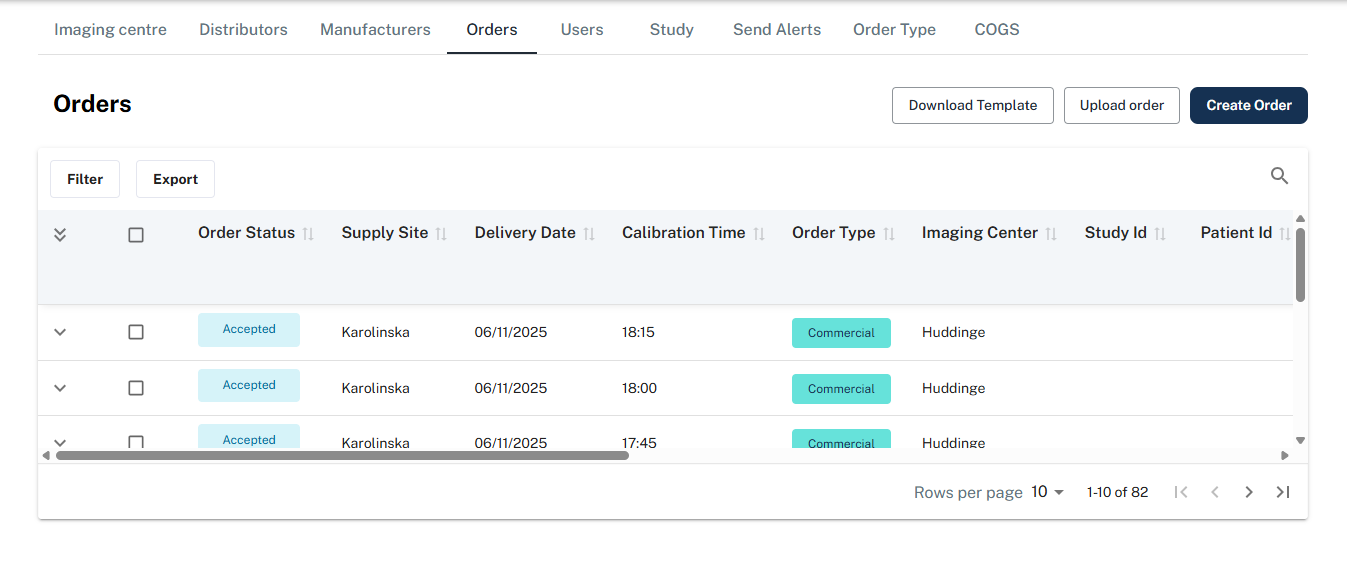Screen dimensions: 1347x561
Task: Click the Create Order button
Action: pos(1248,105)
